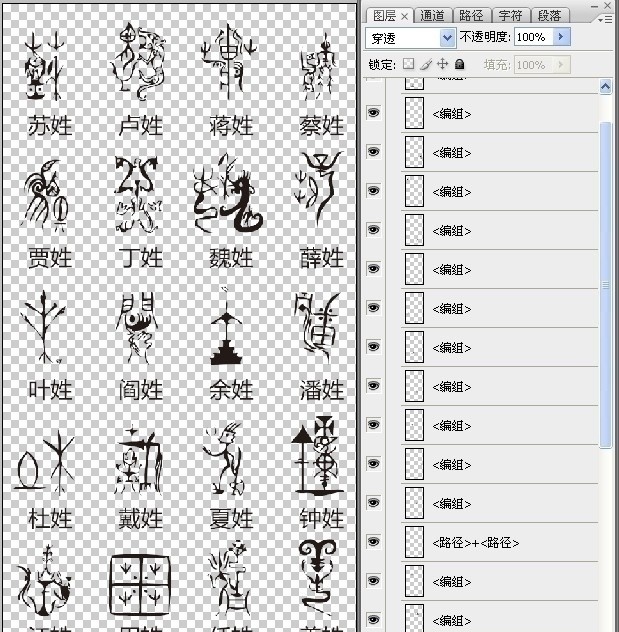Click the 不透明度 100% input field
The image size is (619, 632).
[534, 37]
